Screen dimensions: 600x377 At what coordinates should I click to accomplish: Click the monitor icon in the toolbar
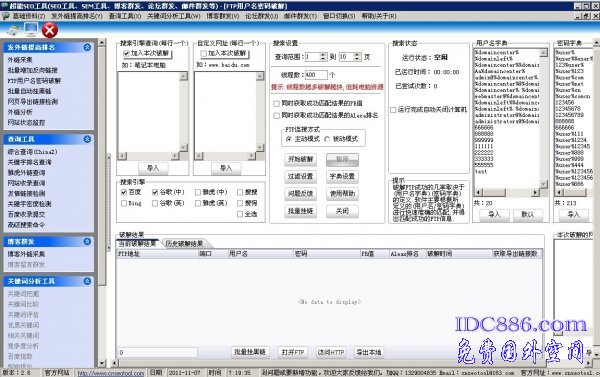click(31, 29)
